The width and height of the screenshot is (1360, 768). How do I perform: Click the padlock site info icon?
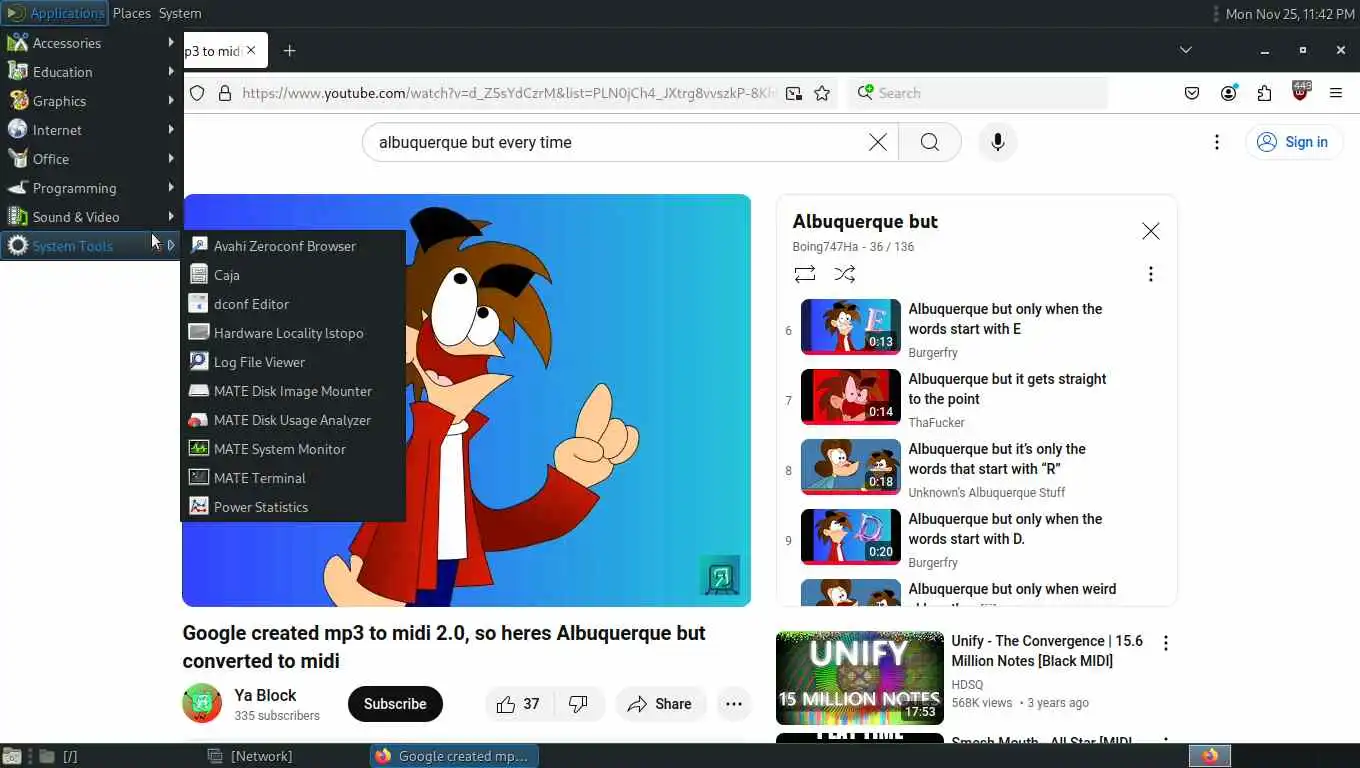tap(225, 93)
